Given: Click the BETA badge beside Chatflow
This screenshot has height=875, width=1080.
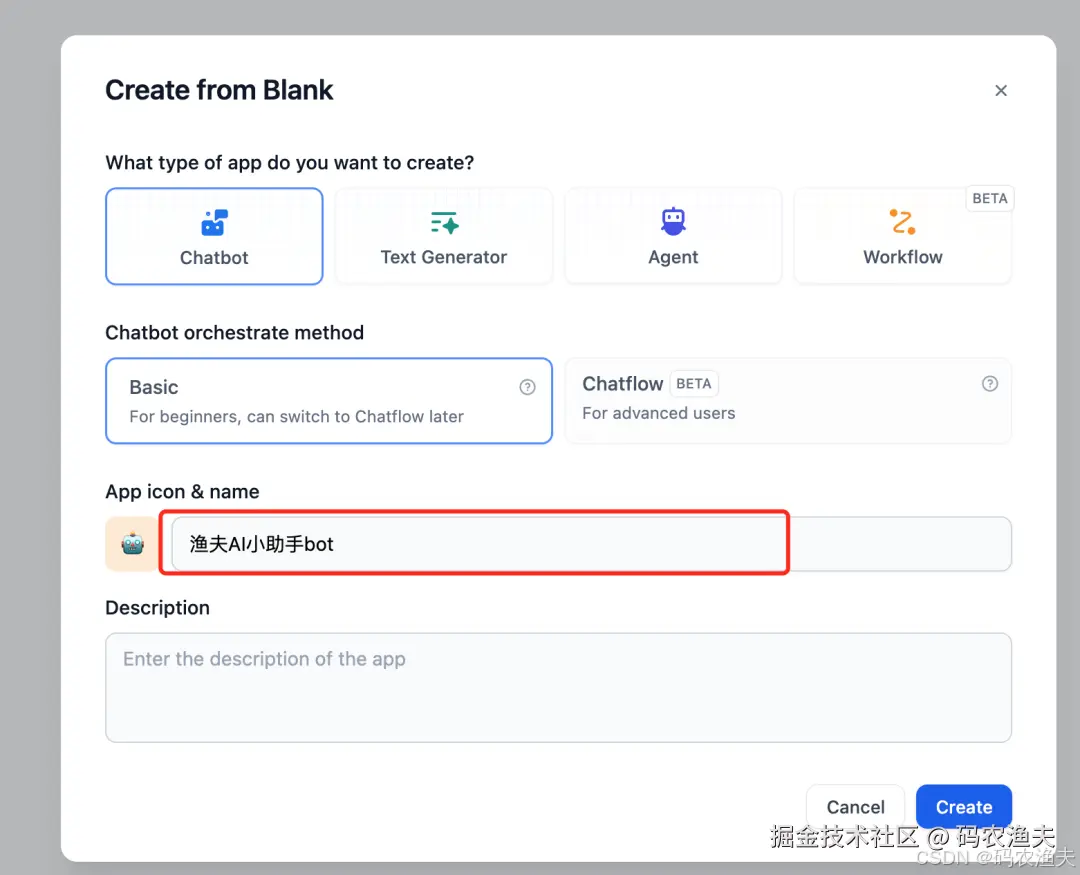Looking at the screenshot, I should click(x=694, y=384).
